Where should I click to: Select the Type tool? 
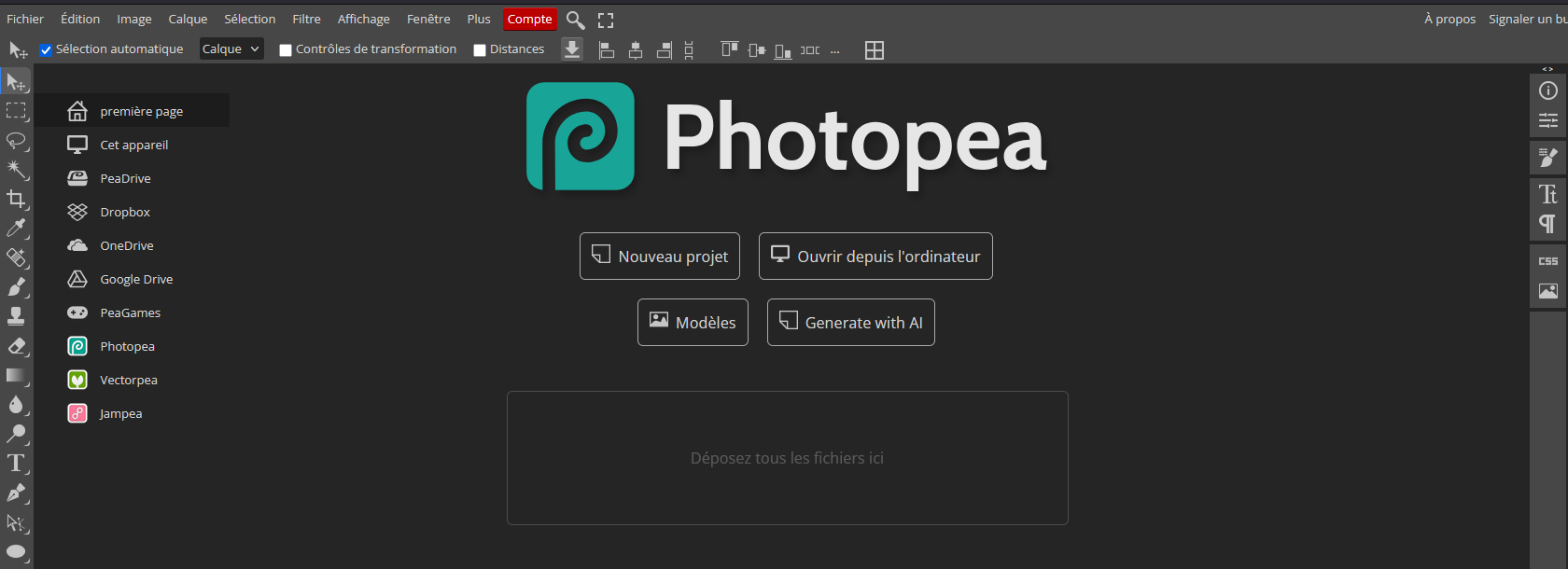(x=16, y=464)
